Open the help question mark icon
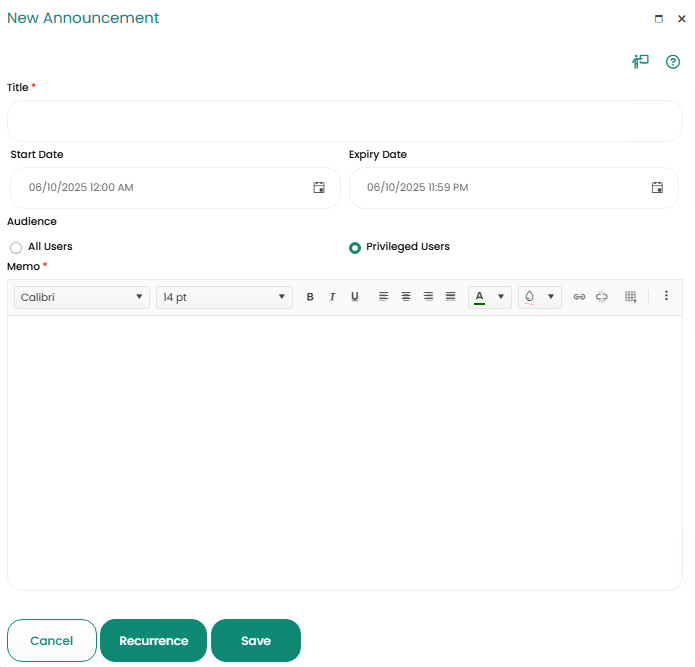 click(673, 62)
